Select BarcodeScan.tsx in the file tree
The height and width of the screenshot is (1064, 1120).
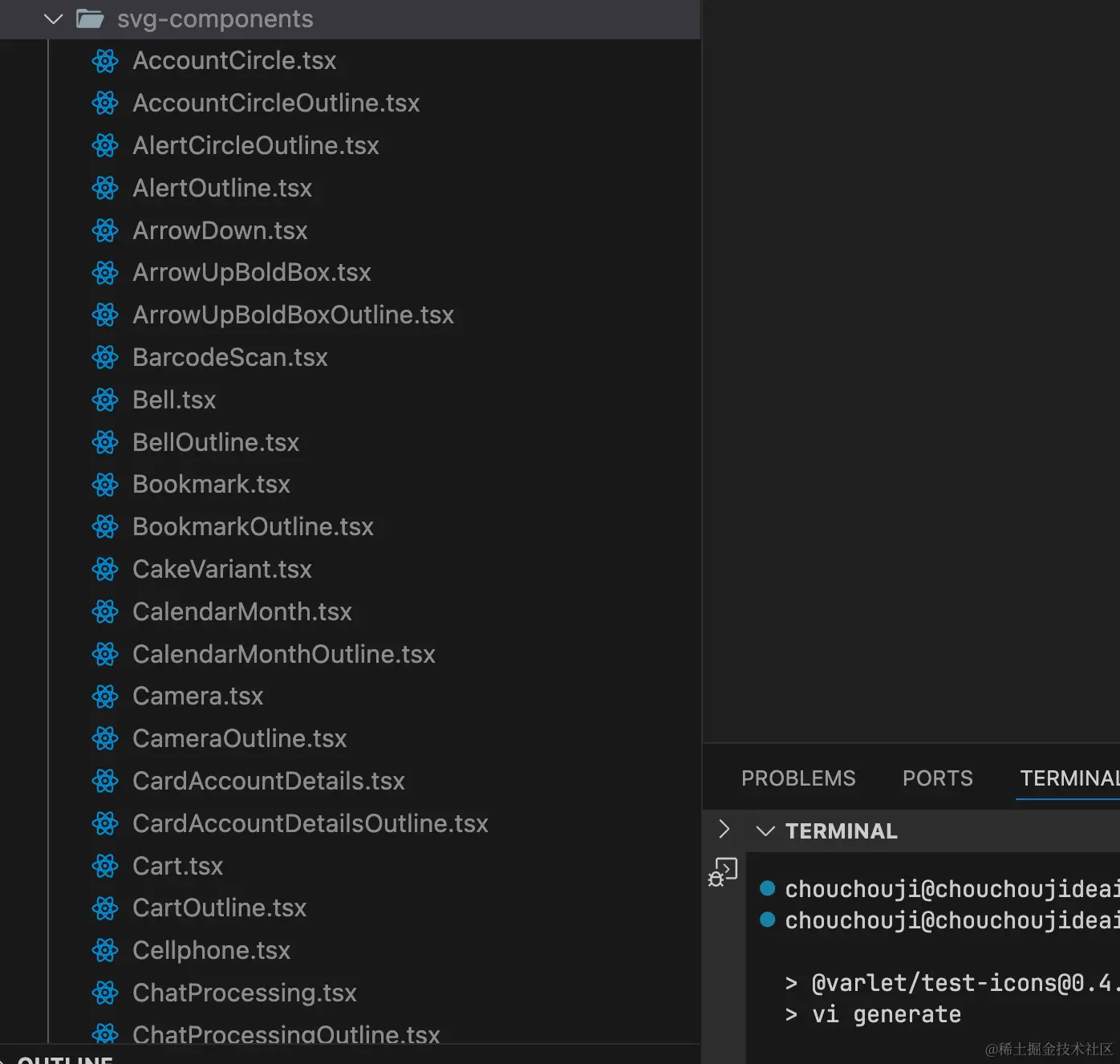(x=229, y=357)
